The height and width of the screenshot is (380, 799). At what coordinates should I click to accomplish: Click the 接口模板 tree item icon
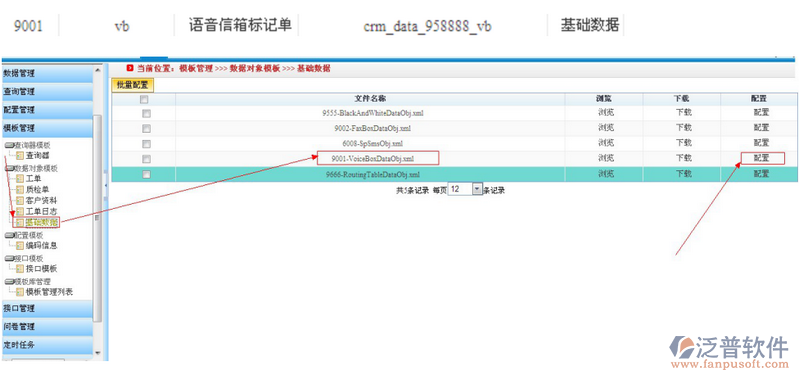point(20,268)
